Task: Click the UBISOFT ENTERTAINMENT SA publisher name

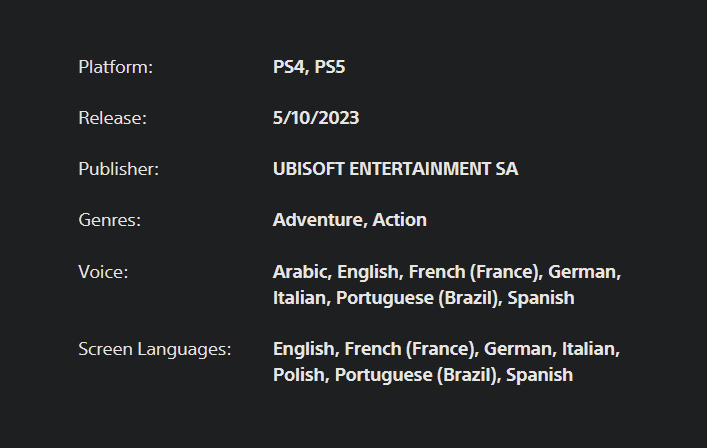Action: click(x=395, y=169)
